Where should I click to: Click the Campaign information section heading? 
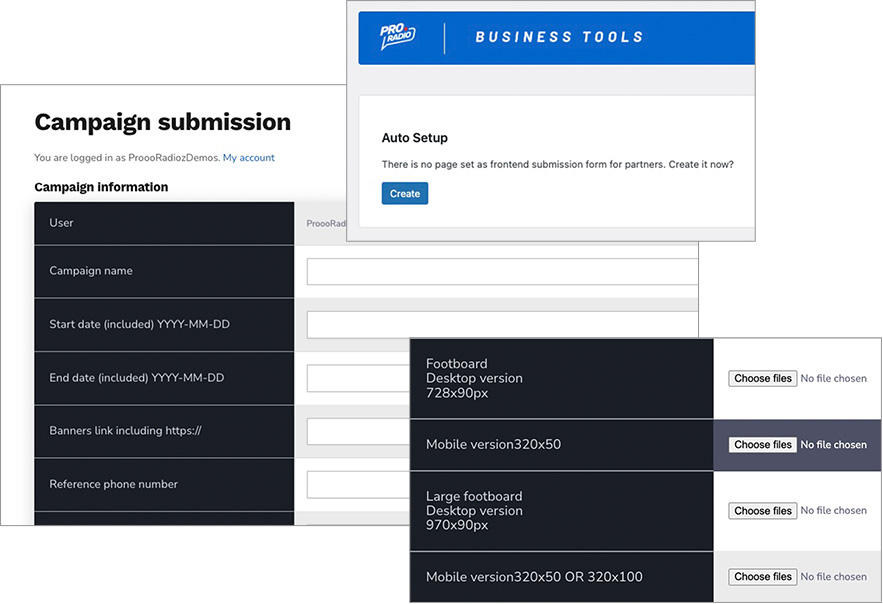tap(101, 187)
